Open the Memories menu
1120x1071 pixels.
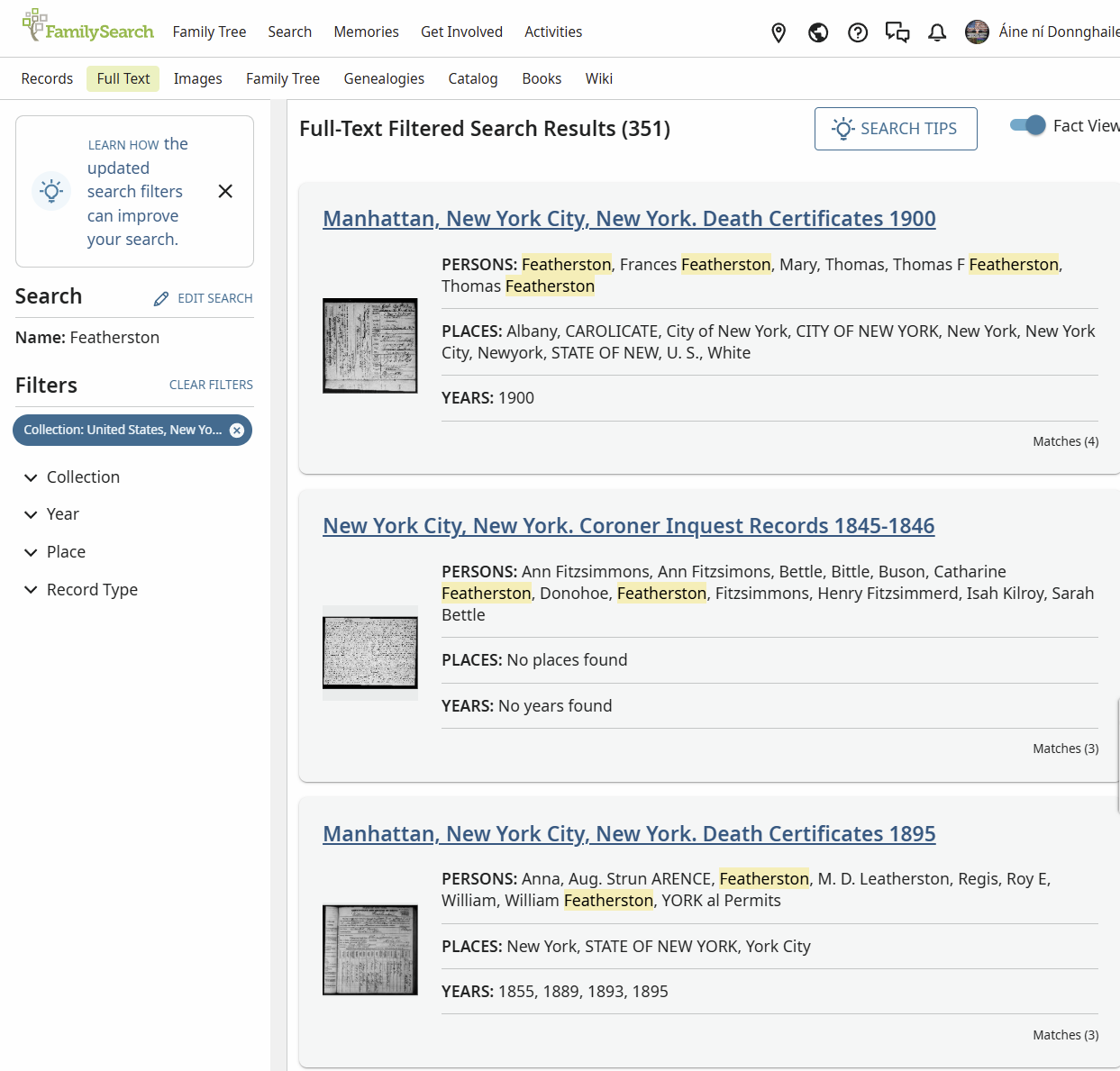click(366, 32)
